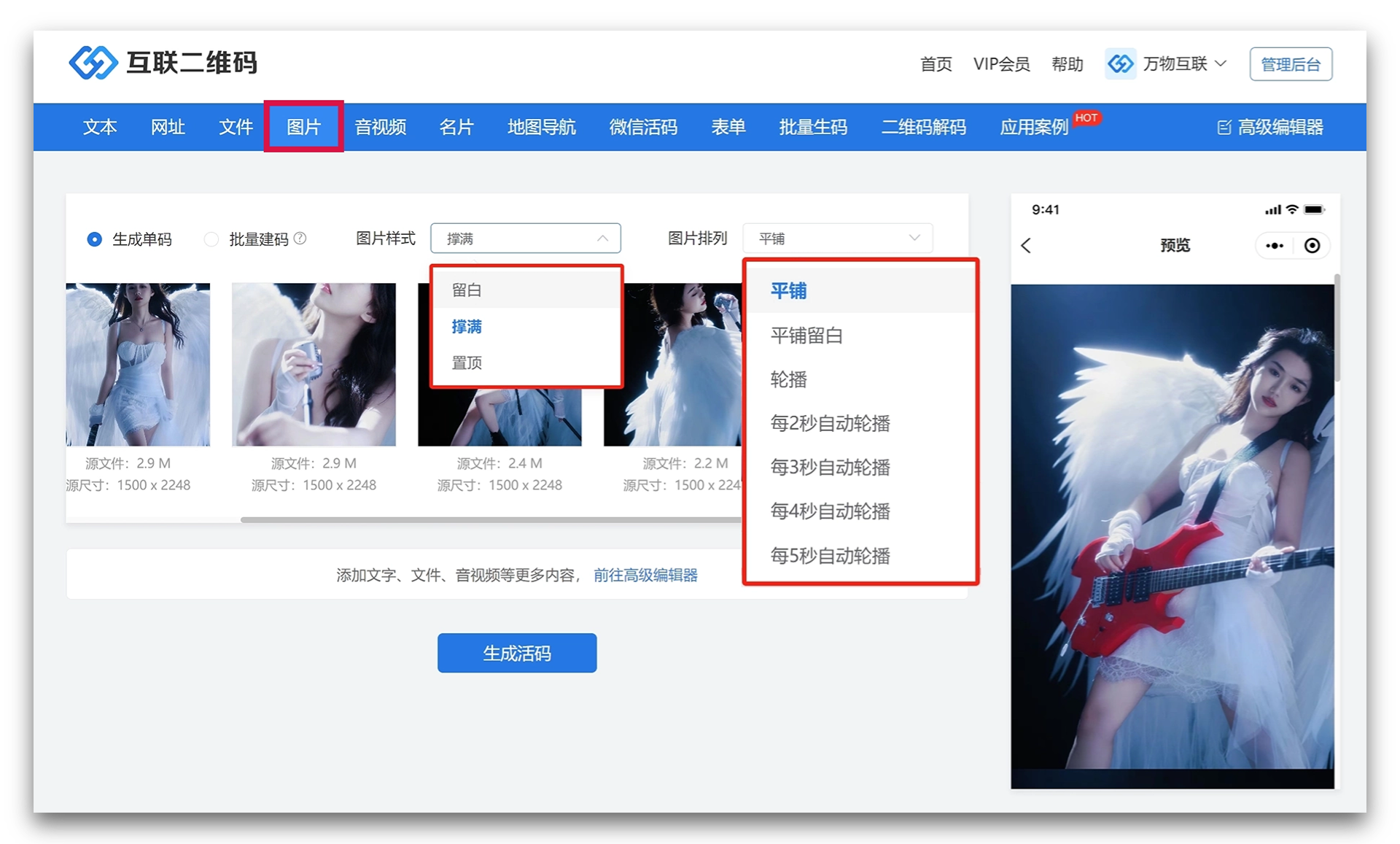Choose 每3秒自动轮播 option
Screen dimensions: 1400x844
tap(860, 467)
